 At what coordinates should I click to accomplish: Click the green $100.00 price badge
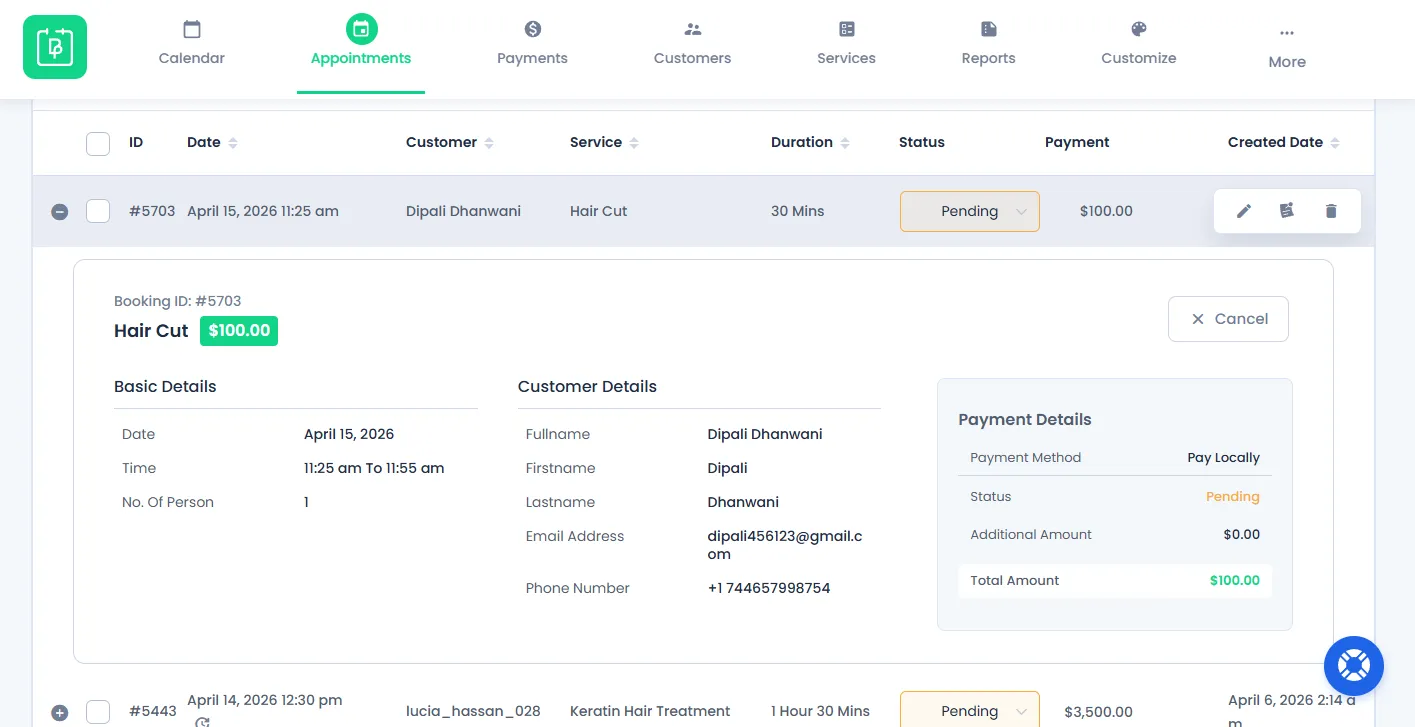click(x=239, y=331)
